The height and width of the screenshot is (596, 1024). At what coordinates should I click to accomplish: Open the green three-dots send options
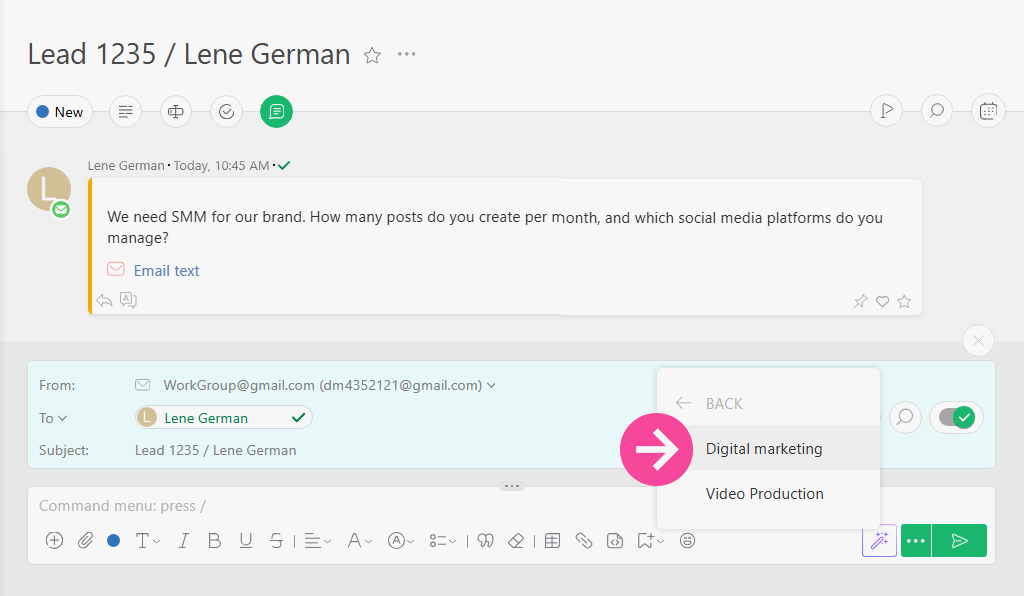(916, 541)
